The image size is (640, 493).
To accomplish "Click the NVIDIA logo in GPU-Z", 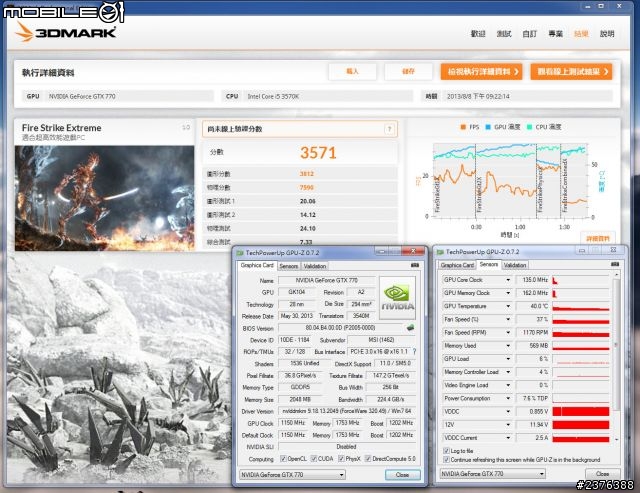I will point(397,298).
